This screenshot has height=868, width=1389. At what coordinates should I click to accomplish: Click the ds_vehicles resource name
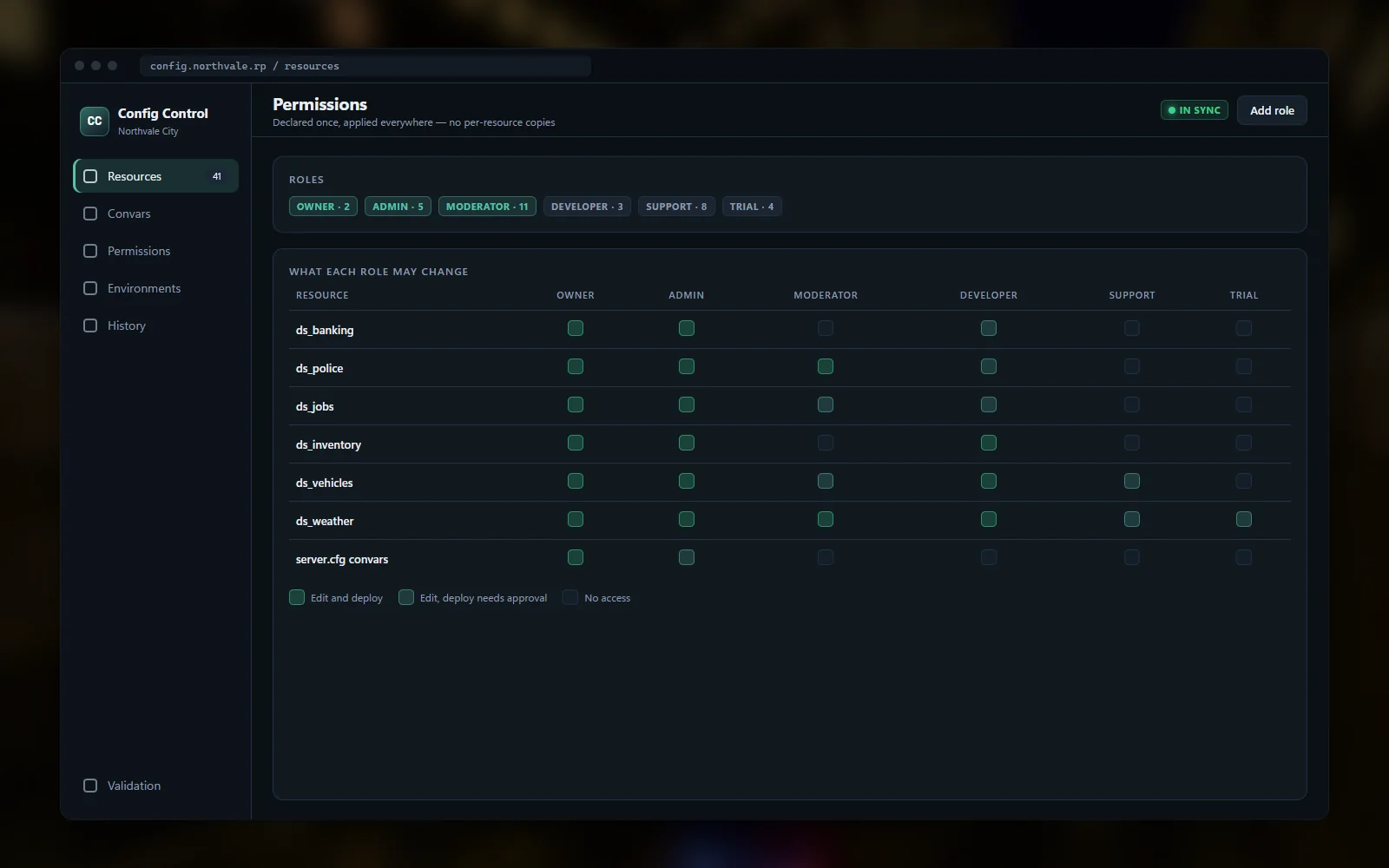tap(325, 483)
